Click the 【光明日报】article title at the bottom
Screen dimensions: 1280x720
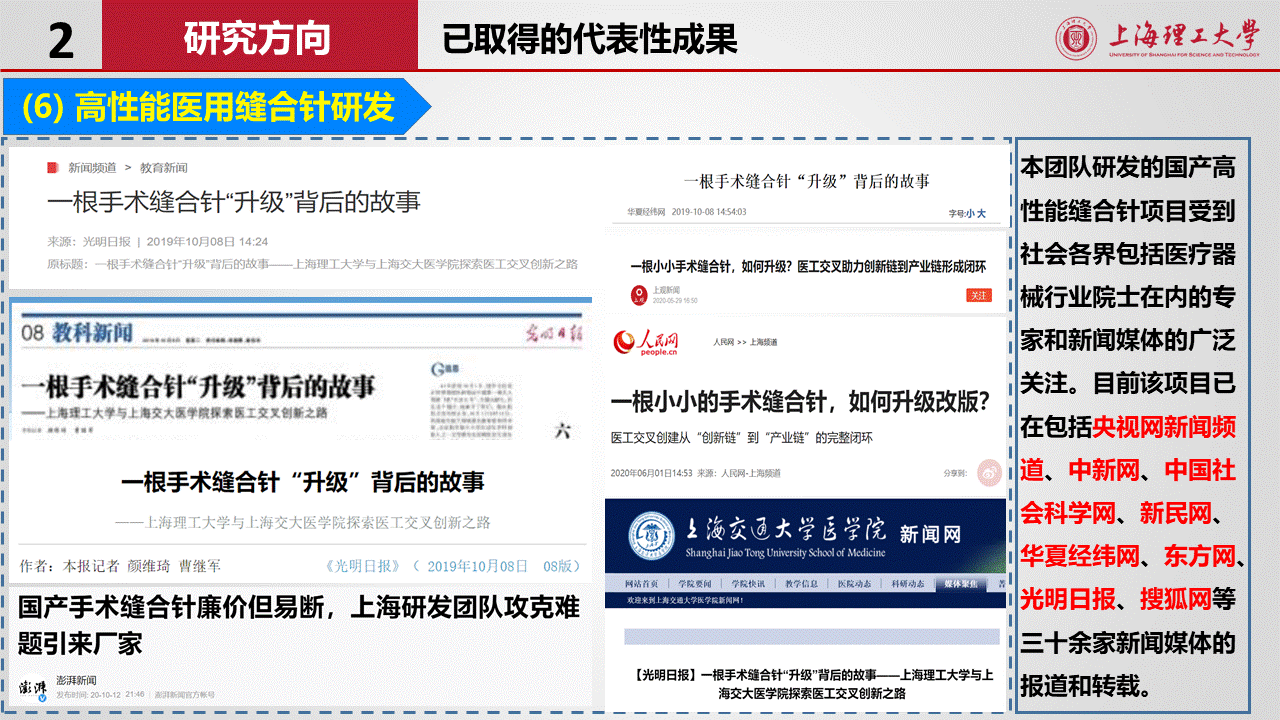pos(813,684)
